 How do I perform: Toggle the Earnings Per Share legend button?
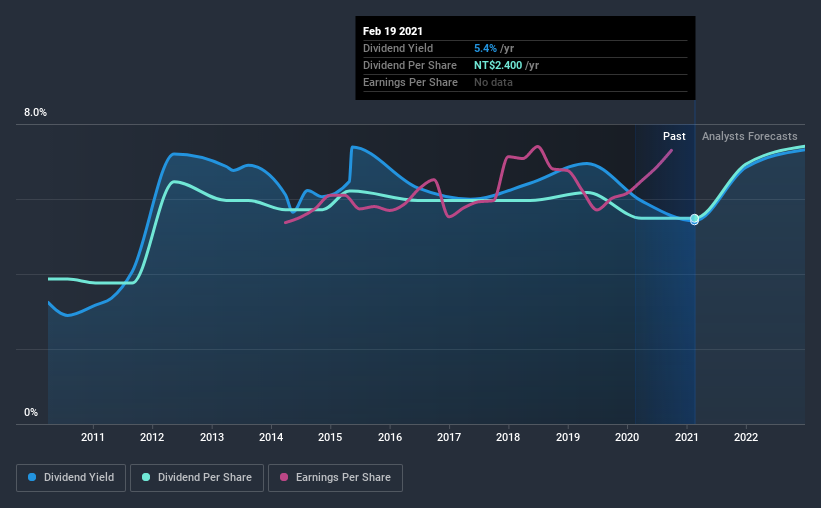(336, 478)
